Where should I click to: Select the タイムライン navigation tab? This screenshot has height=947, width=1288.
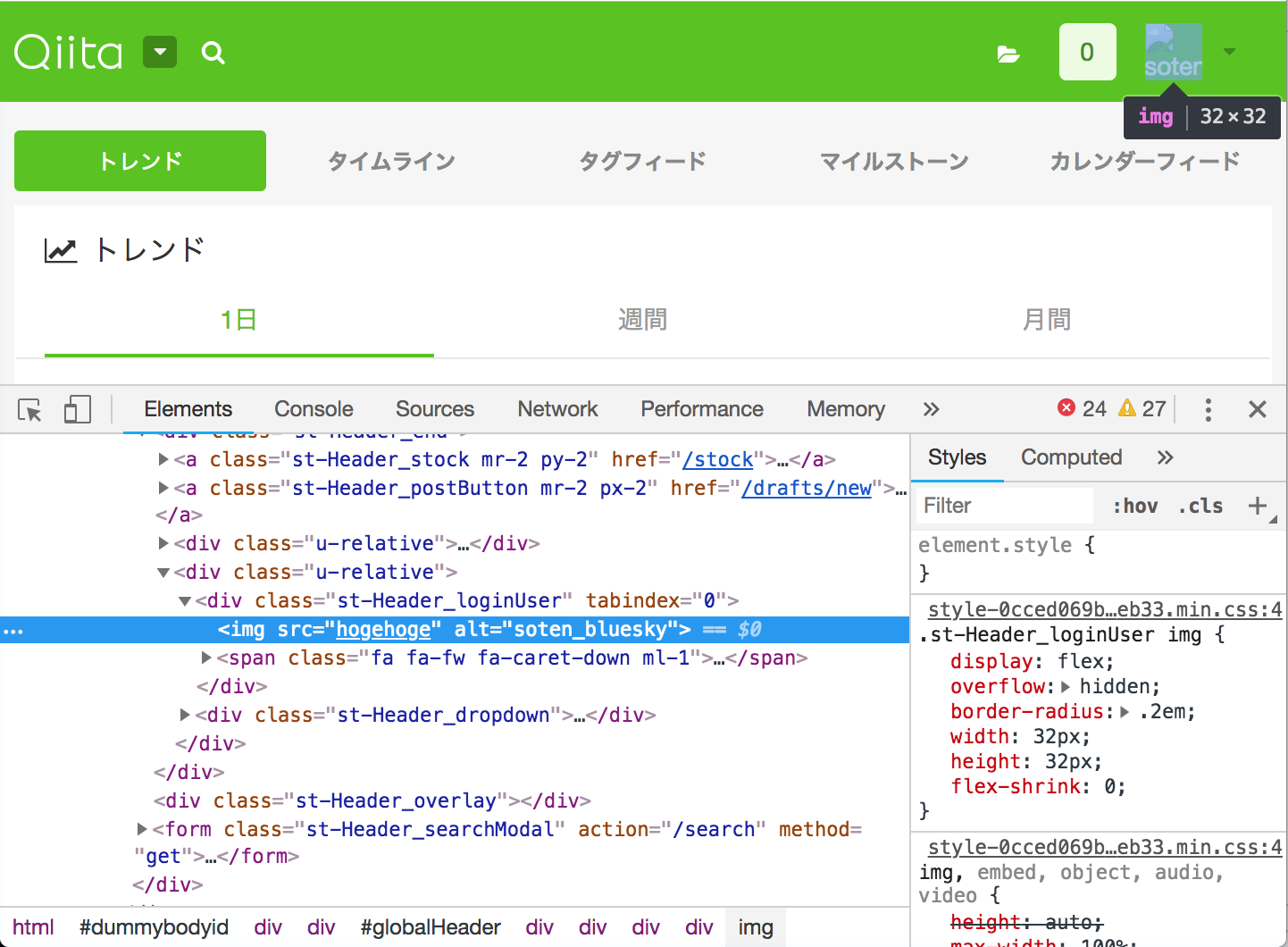(x=390, y=161)
